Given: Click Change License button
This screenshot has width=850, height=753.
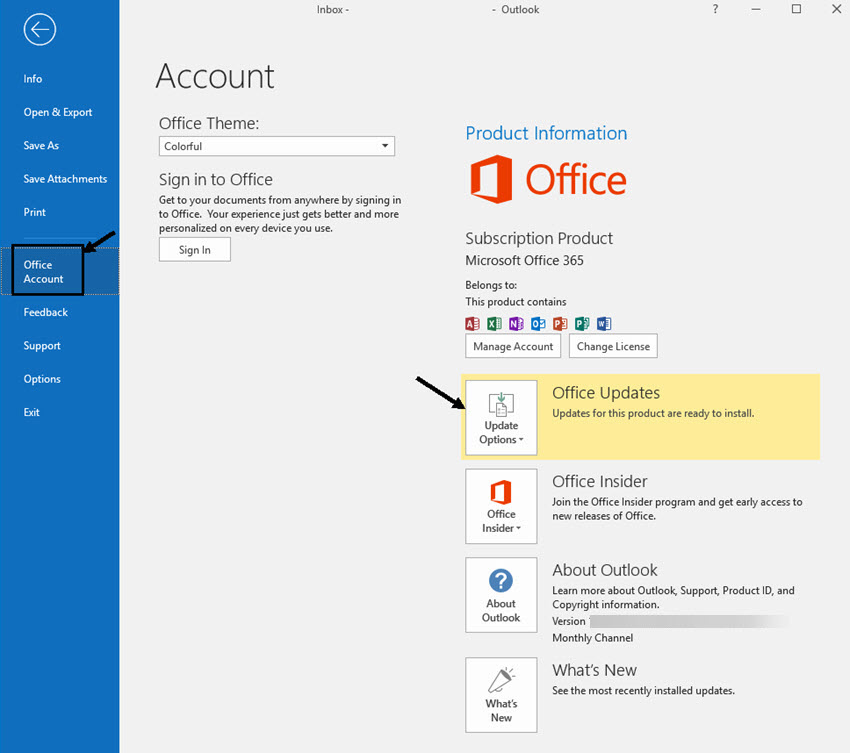Looking at the screenshot, I should 613,346.
